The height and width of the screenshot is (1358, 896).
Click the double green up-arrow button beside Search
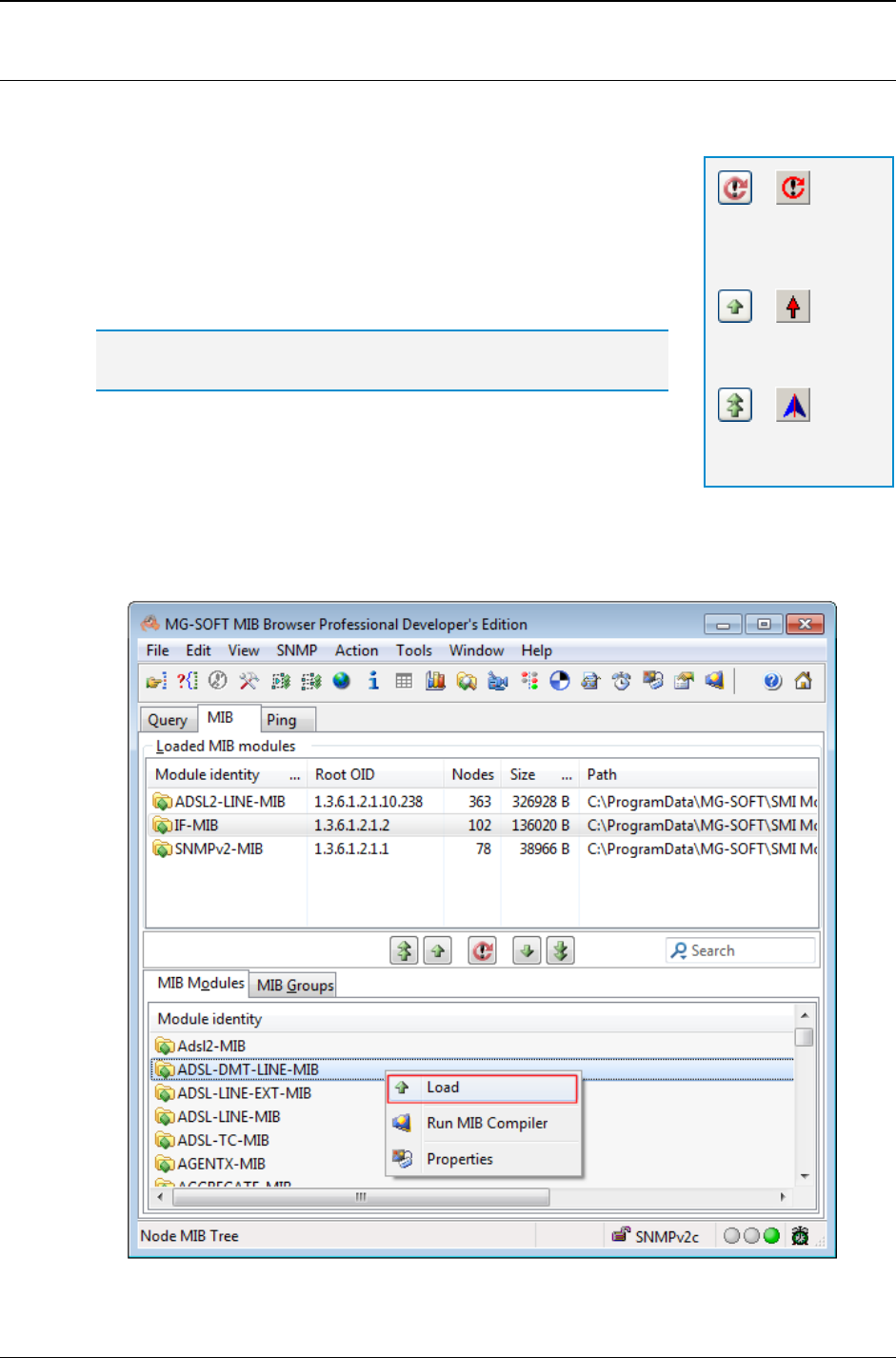coord(405,950)
